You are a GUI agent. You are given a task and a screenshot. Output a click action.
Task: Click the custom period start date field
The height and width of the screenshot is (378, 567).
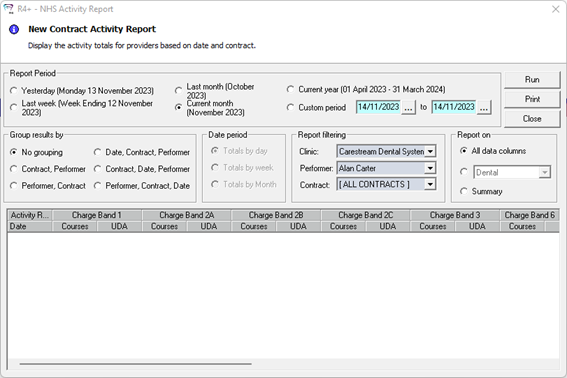378,107
